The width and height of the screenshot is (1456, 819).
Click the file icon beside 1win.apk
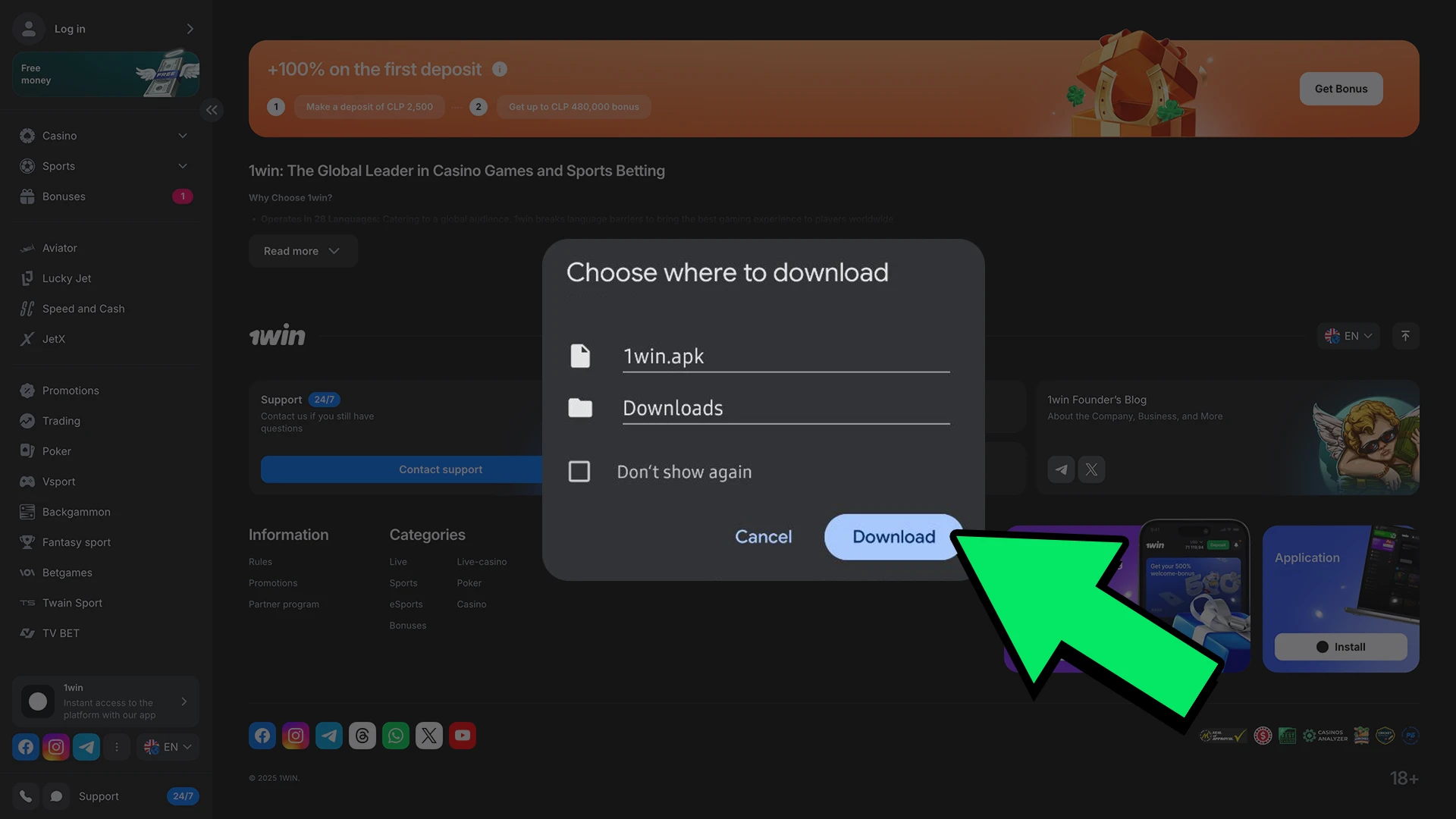[x=580, y=356]
